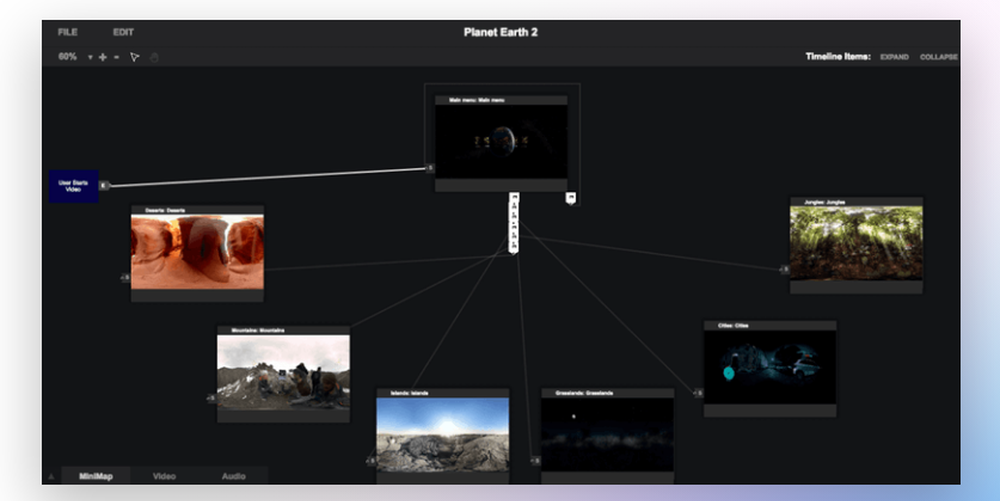Expand the bottom panel with the triangle arrow
Viewport: 1000px width, 501px height.
[52, 477]
